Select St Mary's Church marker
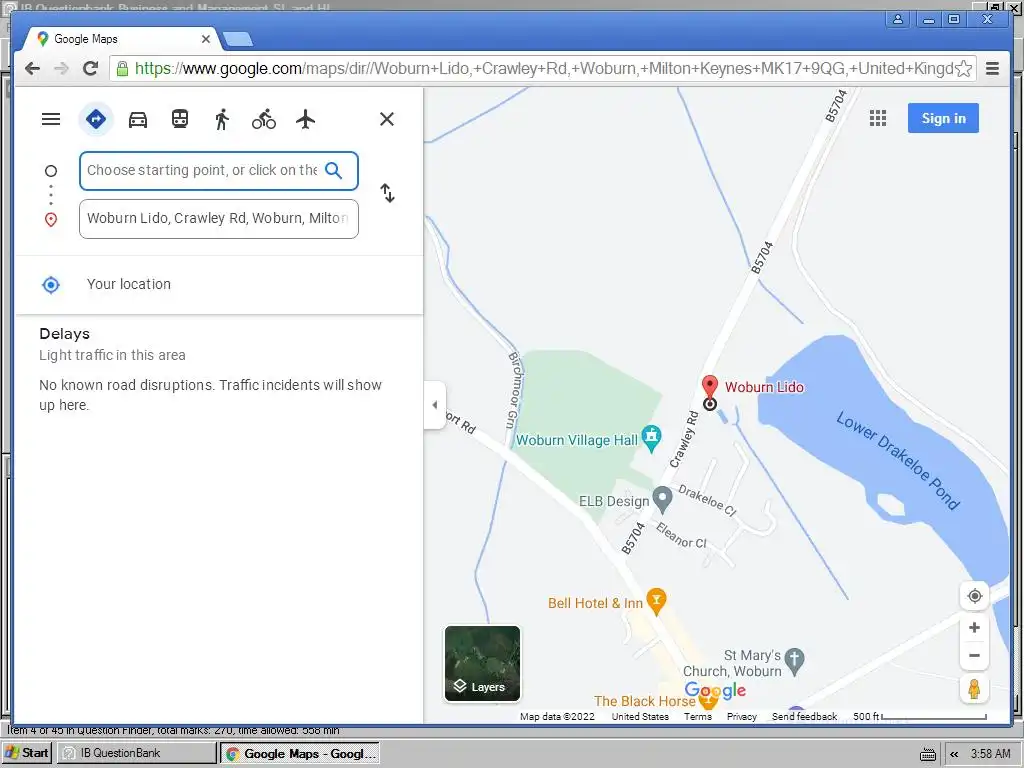1024x768 pixels. [794, 660]
